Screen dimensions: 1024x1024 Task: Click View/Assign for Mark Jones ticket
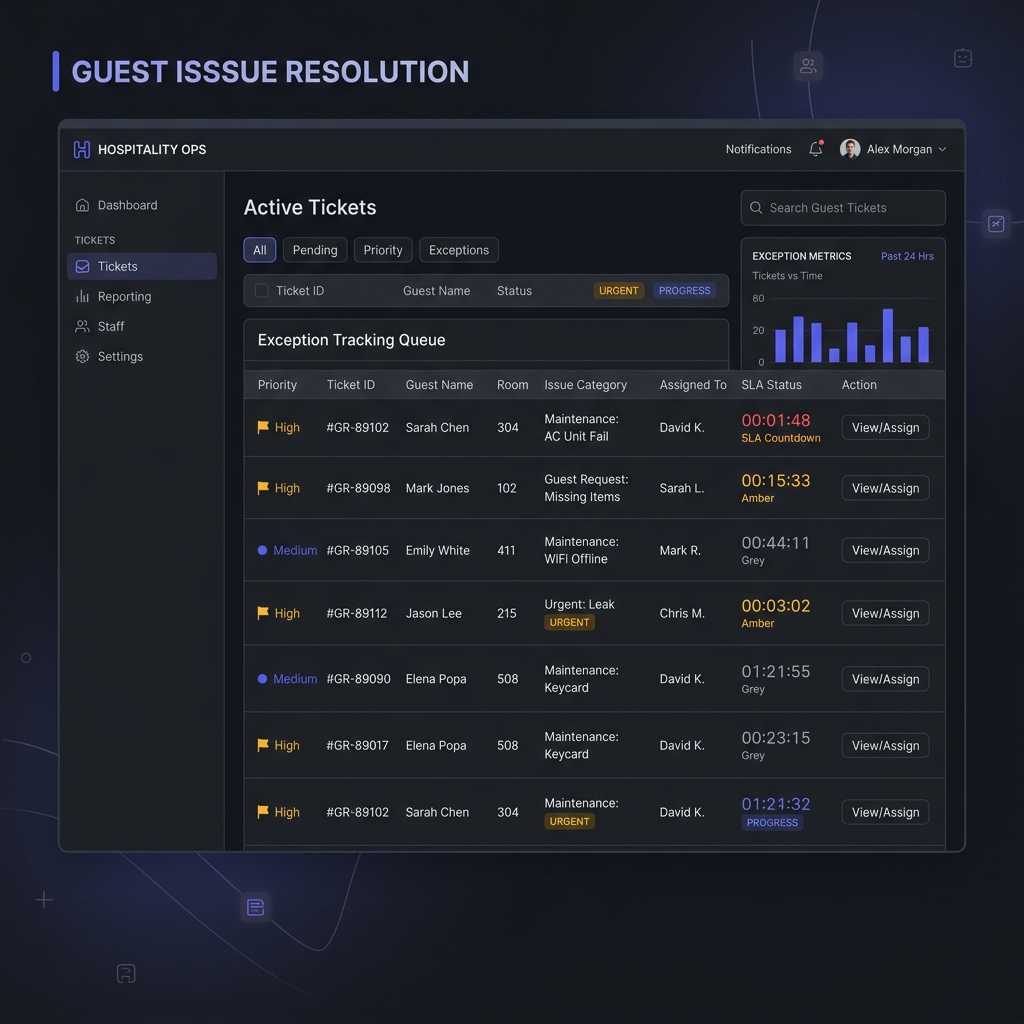point(885,488)
